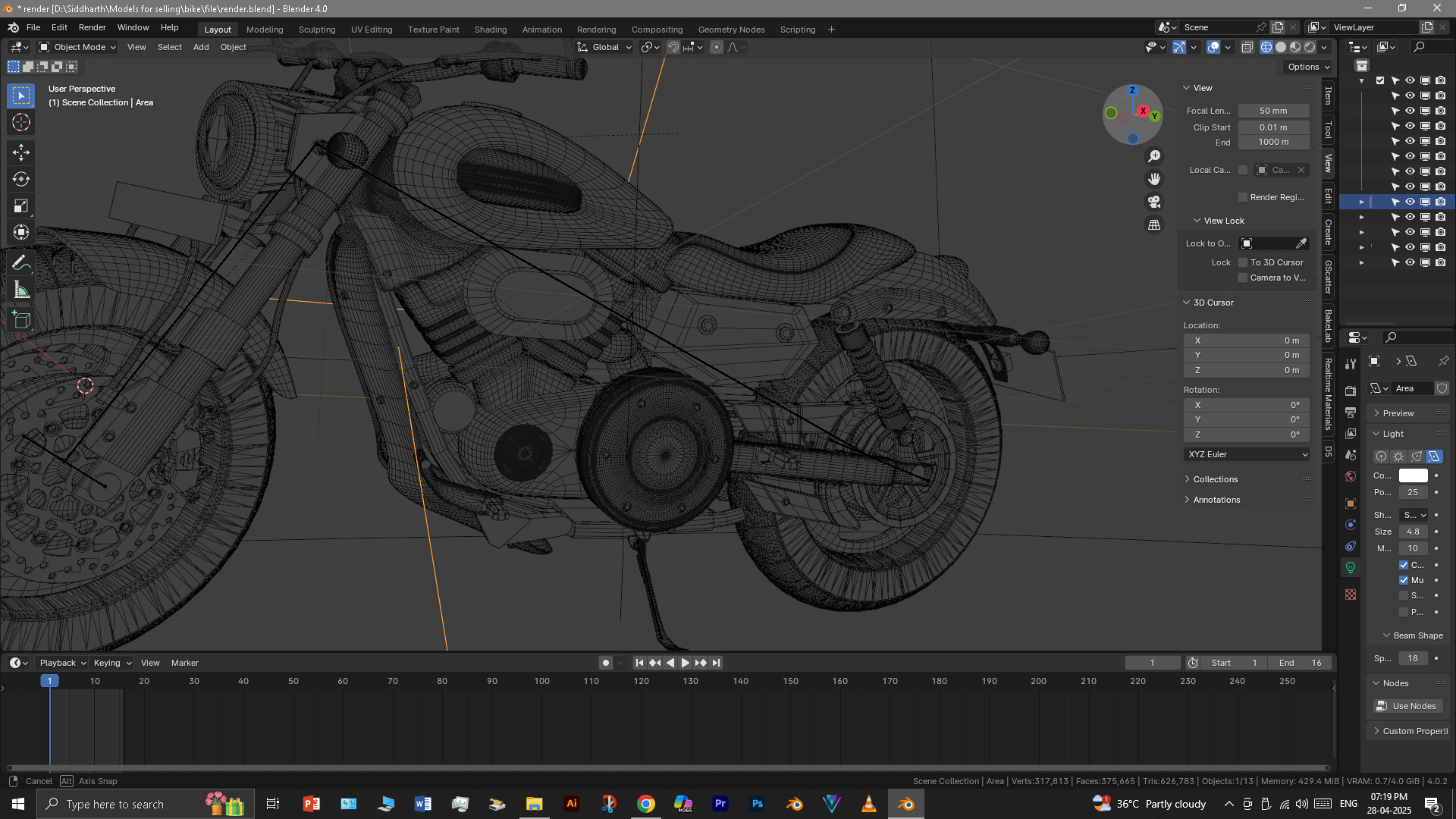The height and width of the screenshot is (819, 1456).
Task: Uncheck Scene Collection exclude checkbox in outliner
Action: coord(1380,80)
